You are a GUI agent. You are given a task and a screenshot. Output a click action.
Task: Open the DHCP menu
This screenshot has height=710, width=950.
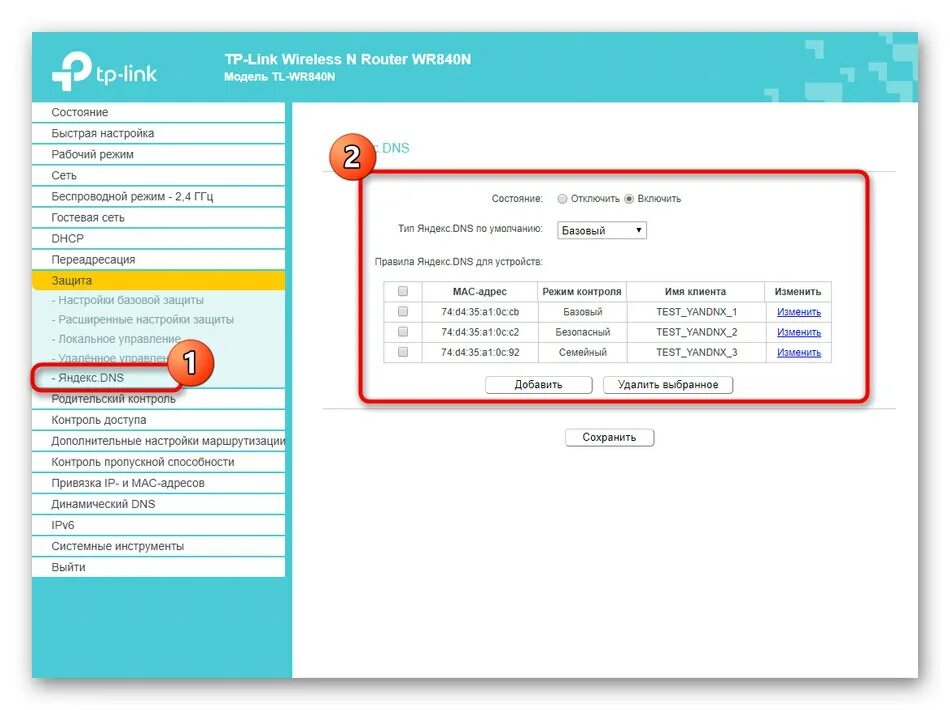pyautogui.click(x=158, y=238)
